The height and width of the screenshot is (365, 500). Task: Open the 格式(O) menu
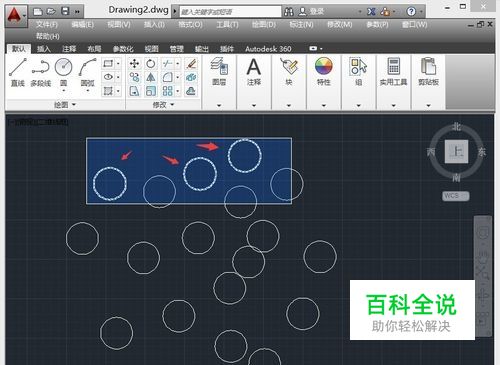tap(190, 24)
